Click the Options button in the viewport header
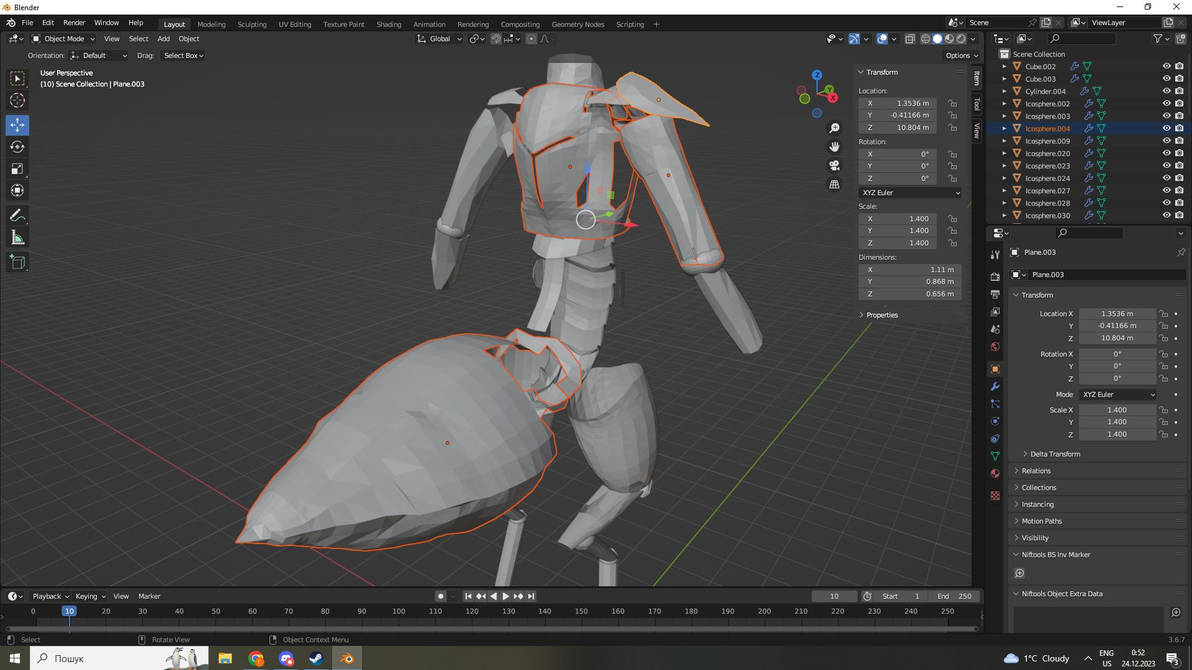Screen dimensions: 1192x670 point(959,55)
